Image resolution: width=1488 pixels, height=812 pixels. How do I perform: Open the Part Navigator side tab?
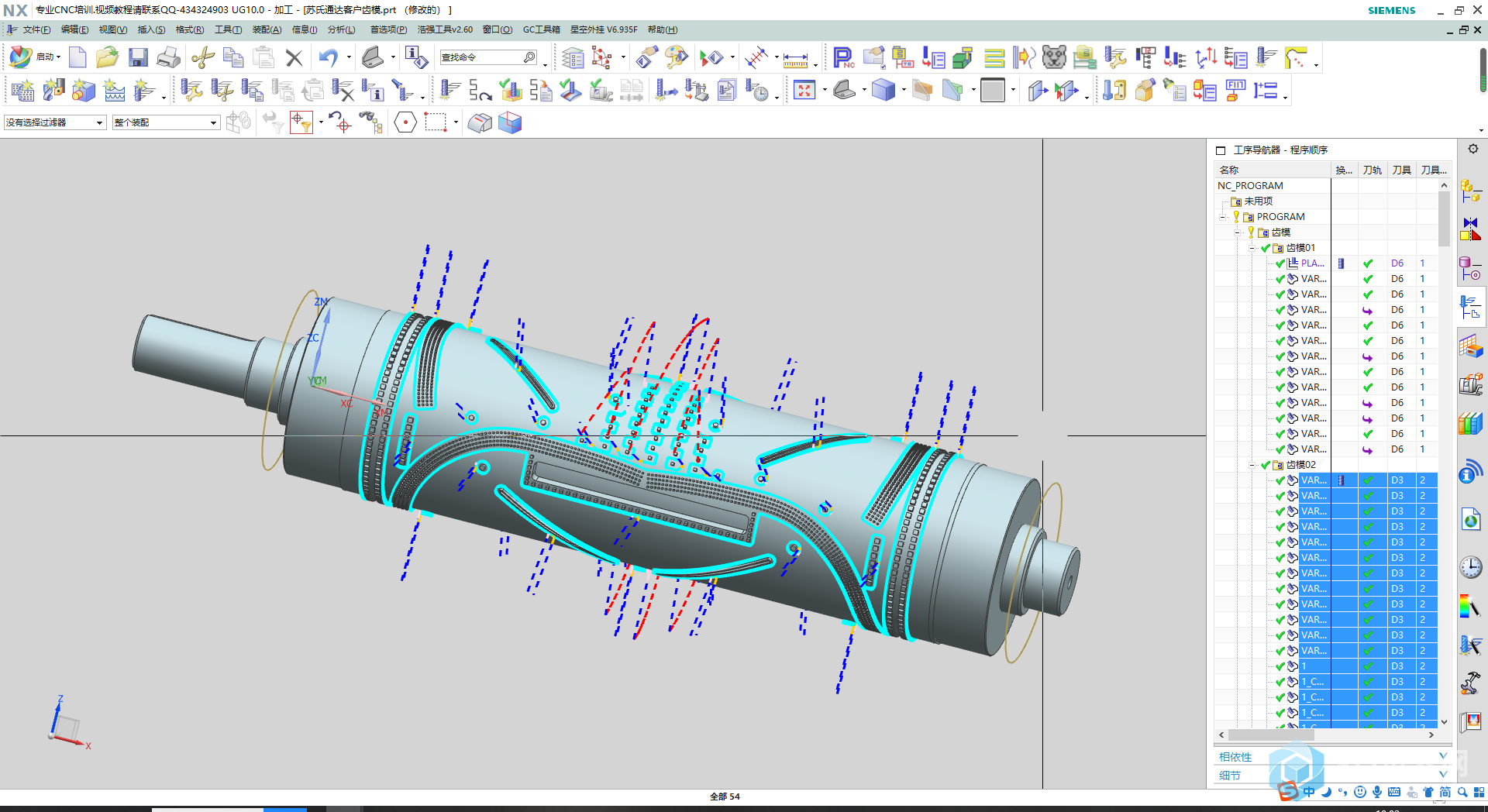(1470, 269)
